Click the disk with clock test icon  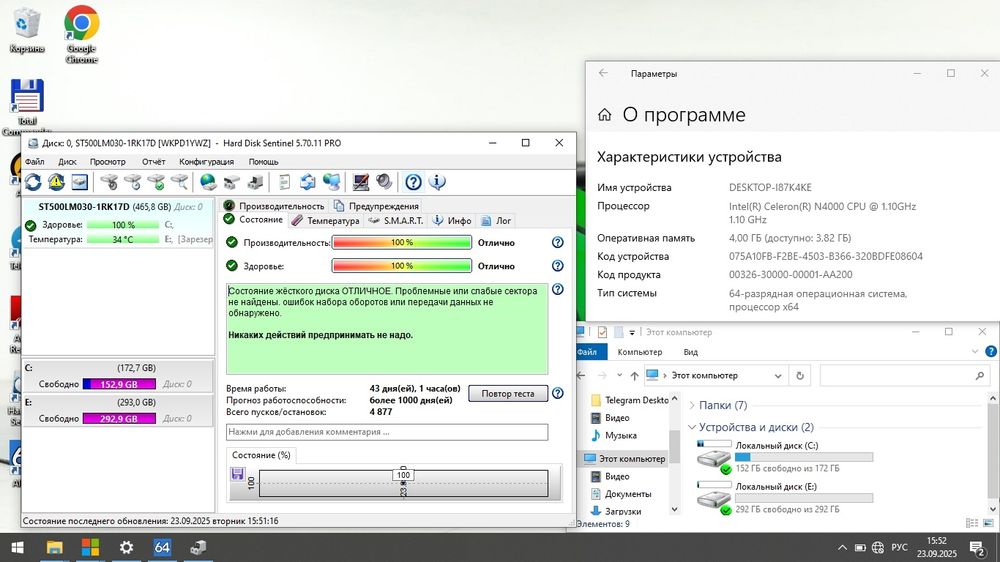pyautogui.click(x=133, y=182)
